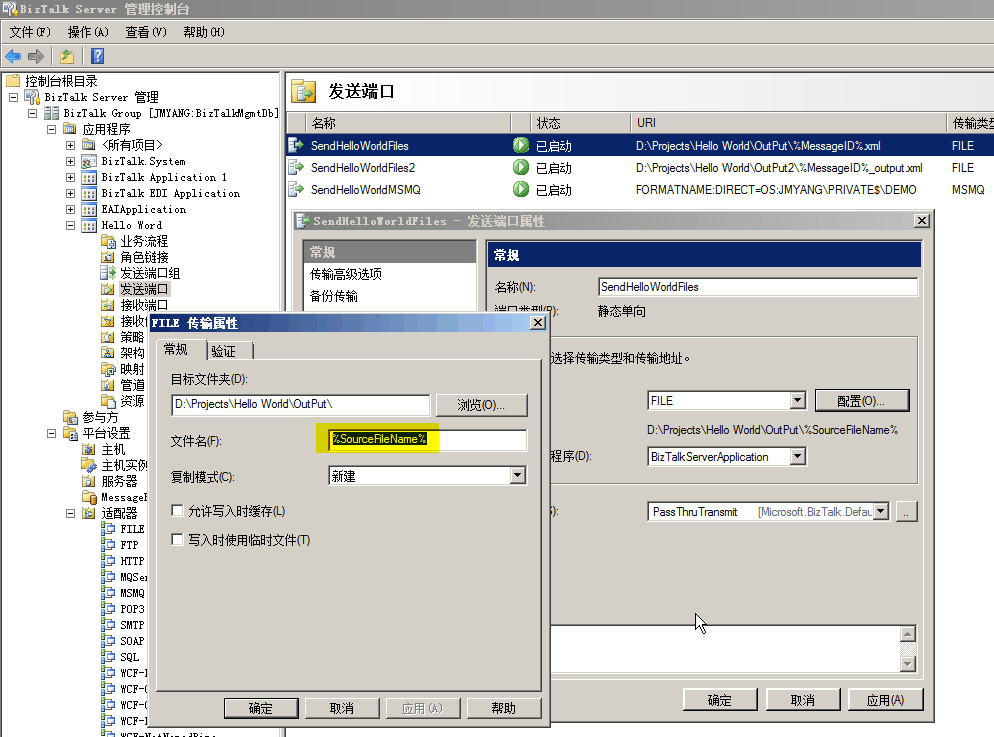Click 确定 in FILE transport dialog

point(261,708)
